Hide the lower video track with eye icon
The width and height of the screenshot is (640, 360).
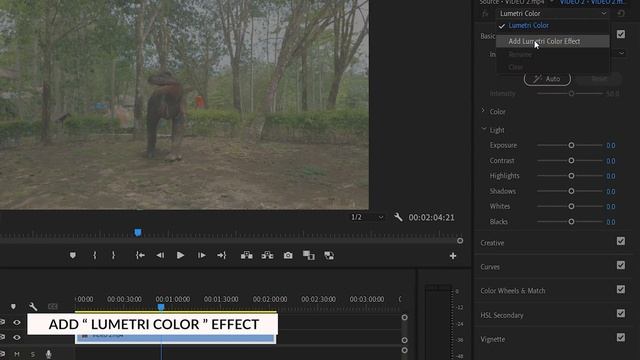pos(17,338)
